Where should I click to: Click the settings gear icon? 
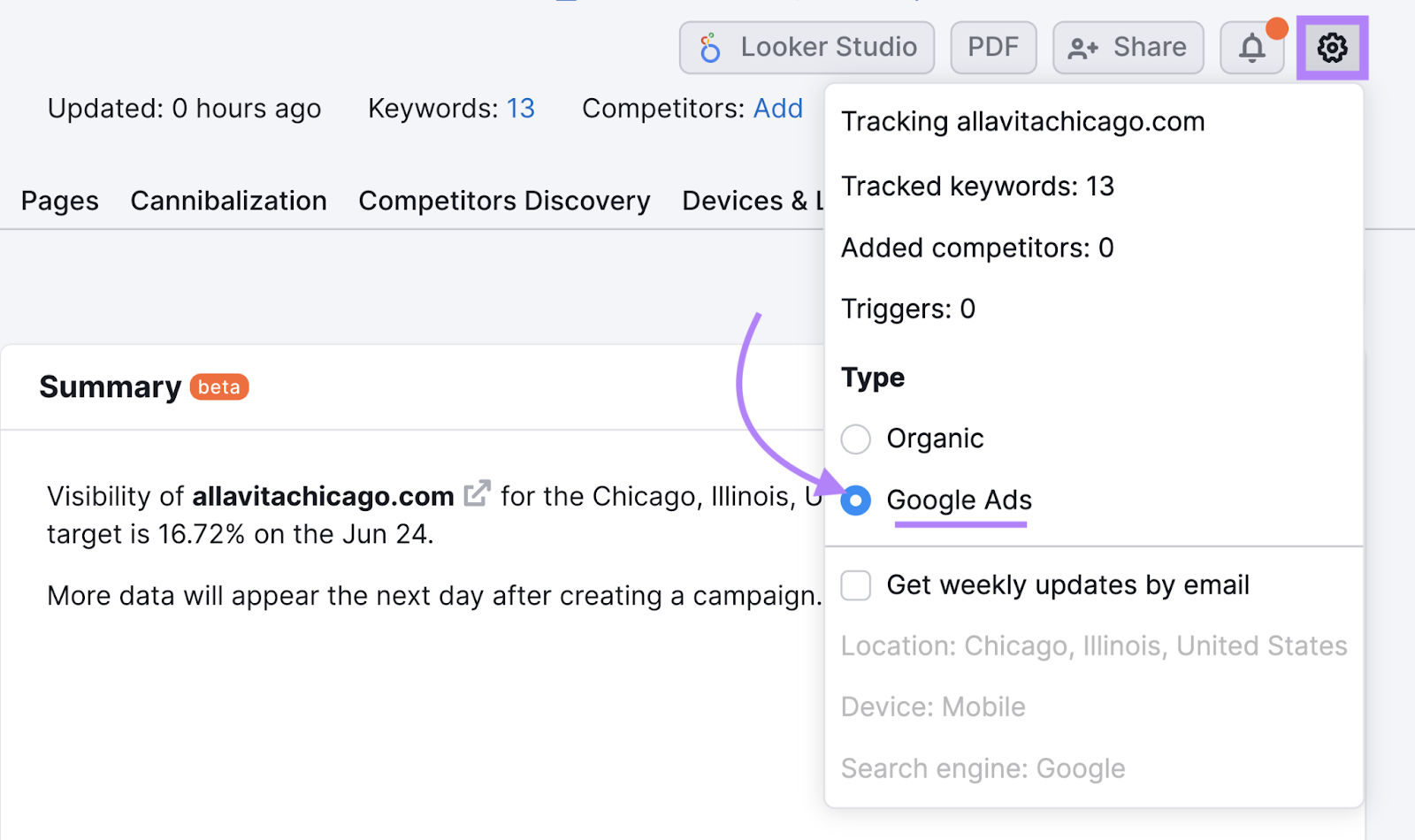tap(1331, 47)
